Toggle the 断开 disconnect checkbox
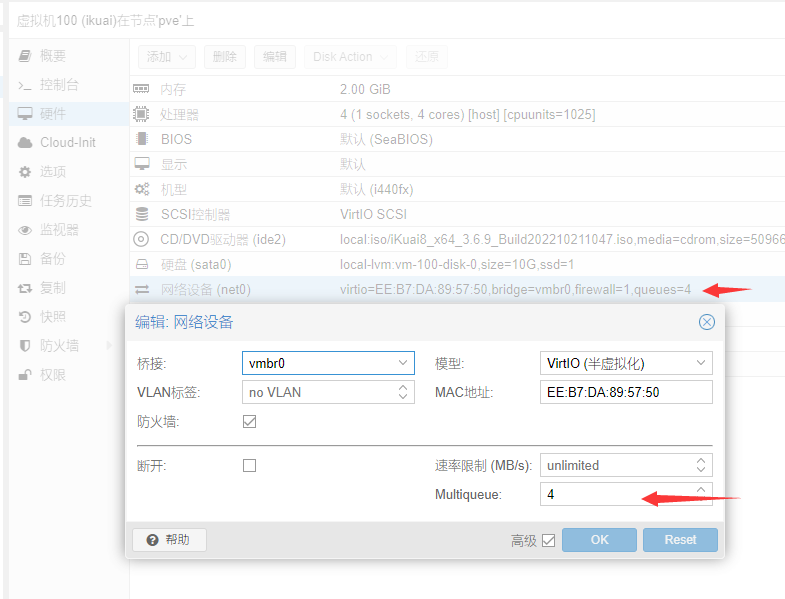 [x=249, y=466]
